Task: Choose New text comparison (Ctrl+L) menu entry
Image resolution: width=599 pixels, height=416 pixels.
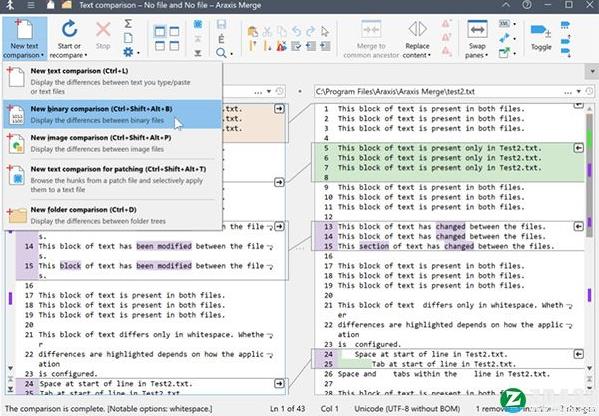Action: (113, 81)
